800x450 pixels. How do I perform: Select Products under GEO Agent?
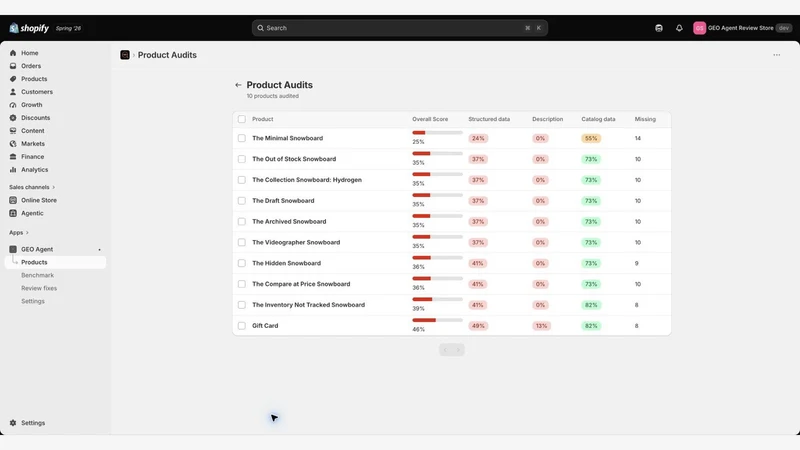tap(55, 262)
